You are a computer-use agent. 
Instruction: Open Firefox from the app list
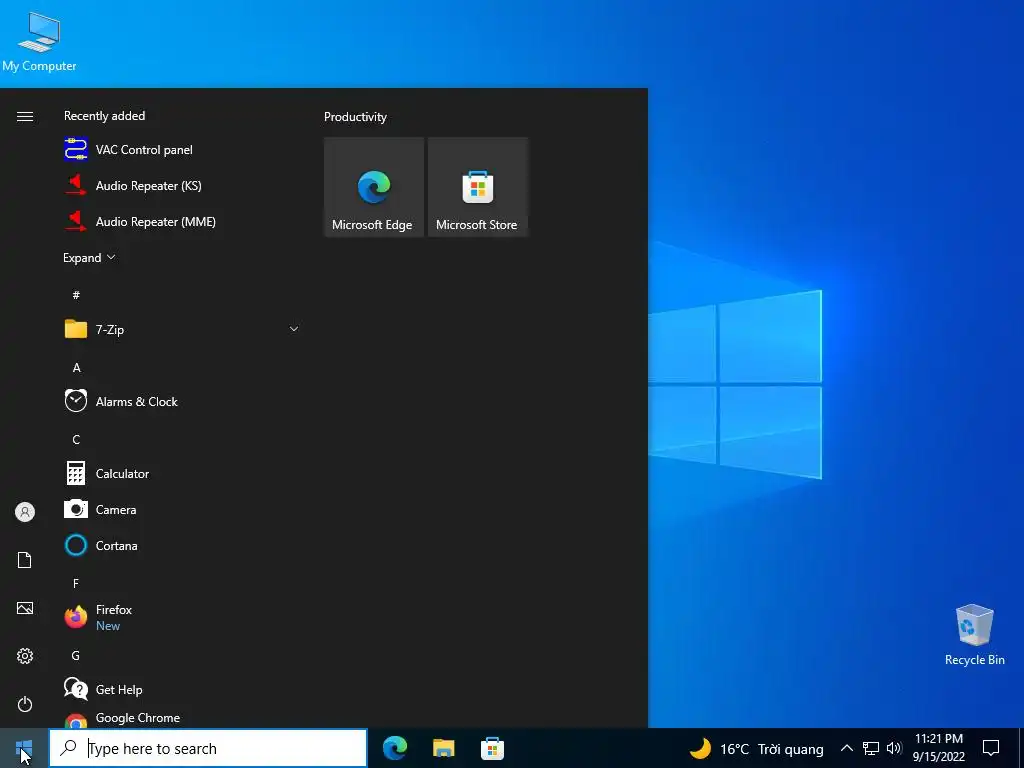183,617
